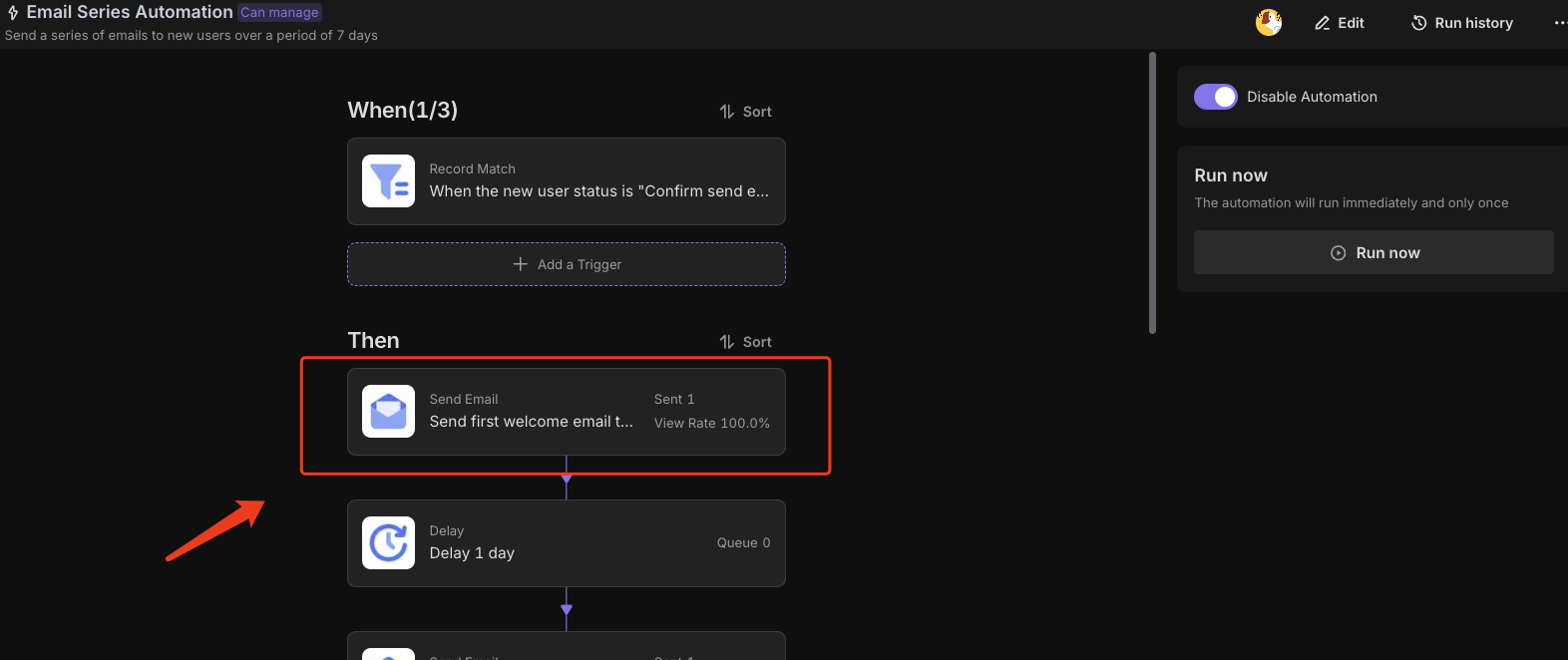Click the Then section heading
The image size is (1568, 660).
[373, 340]
